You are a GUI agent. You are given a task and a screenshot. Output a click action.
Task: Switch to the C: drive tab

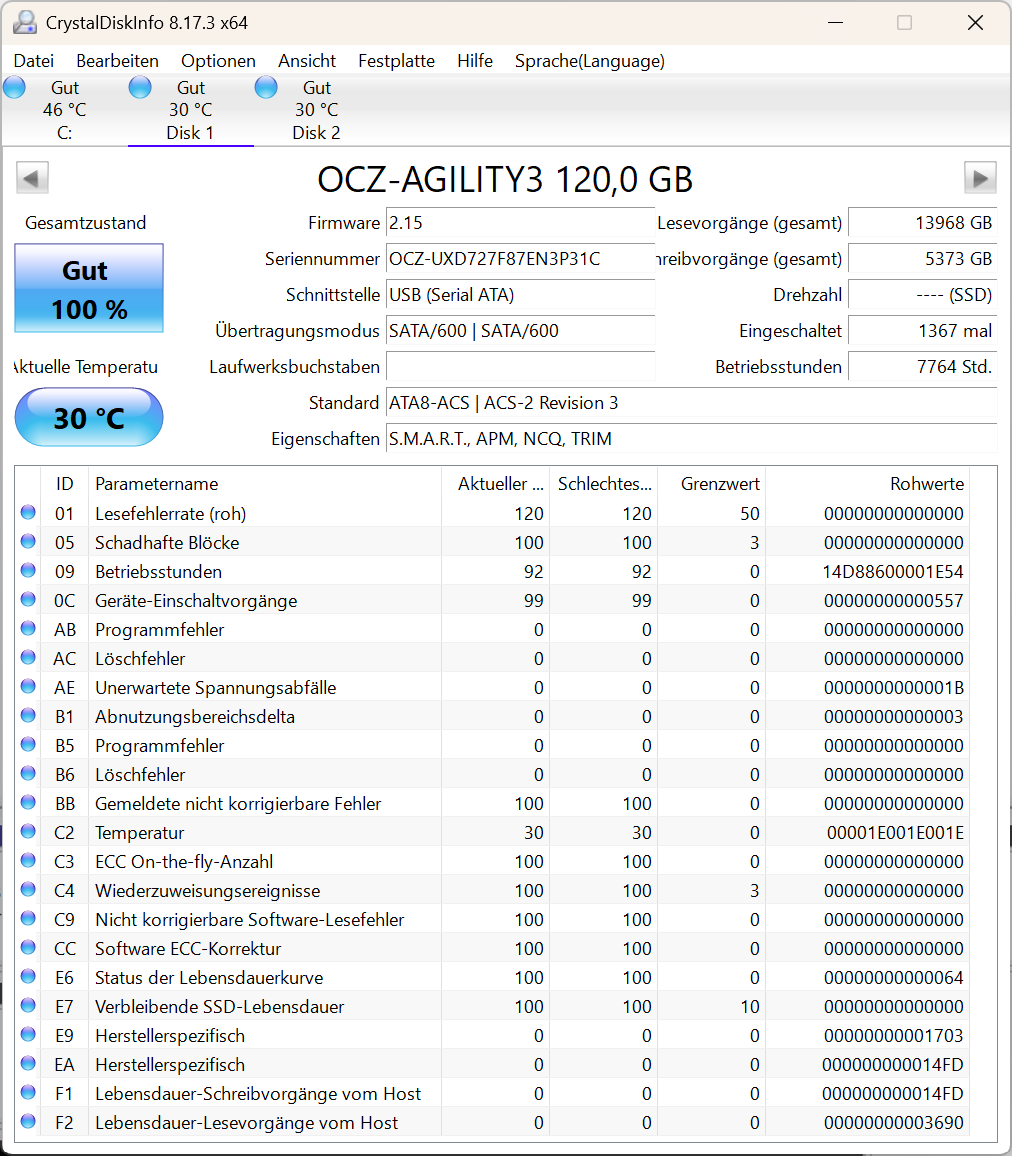click(x=65, y=111)
